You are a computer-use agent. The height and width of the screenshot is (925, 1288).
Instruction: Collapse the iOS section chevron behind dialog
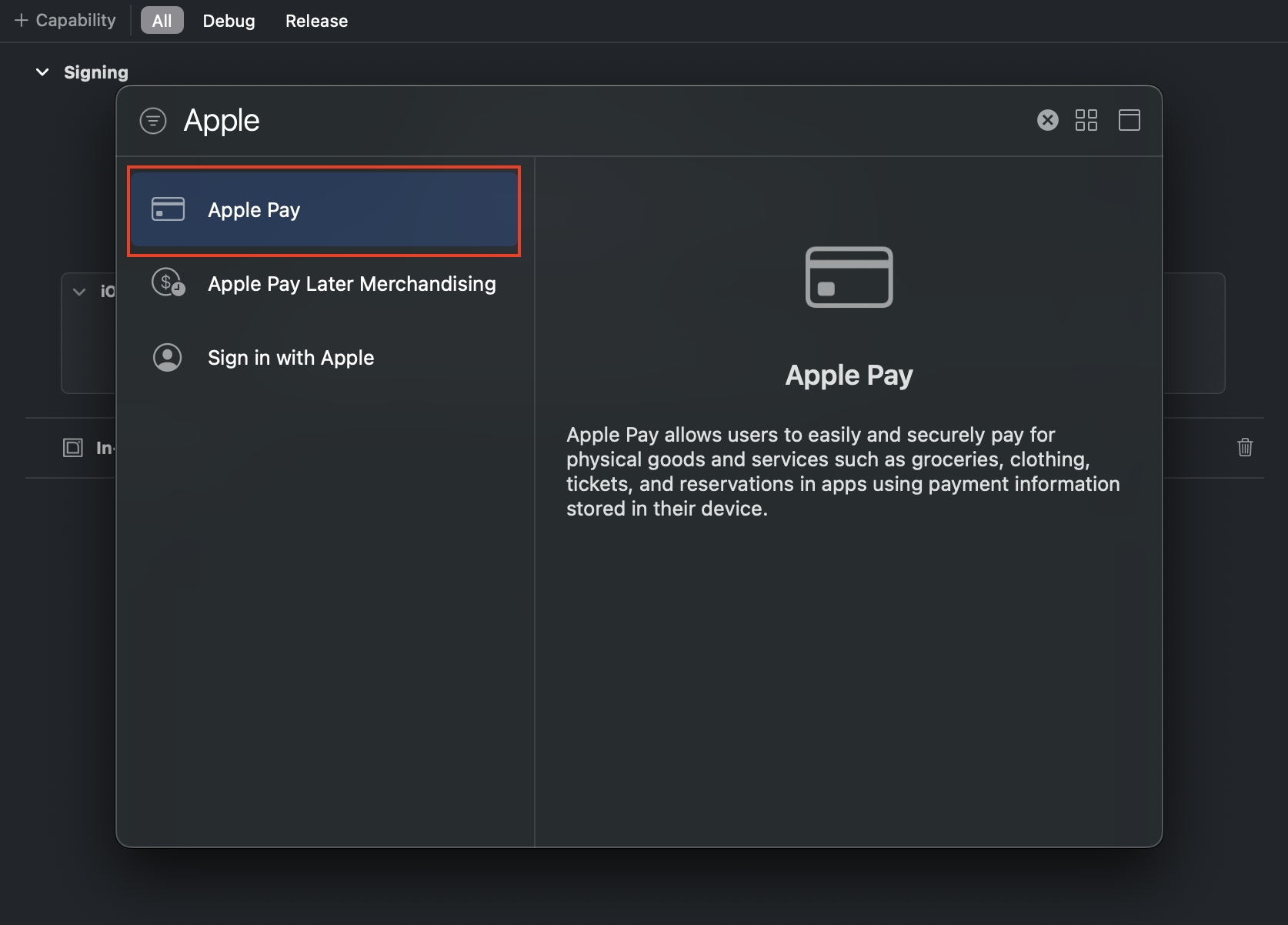(x=79, y=292)
